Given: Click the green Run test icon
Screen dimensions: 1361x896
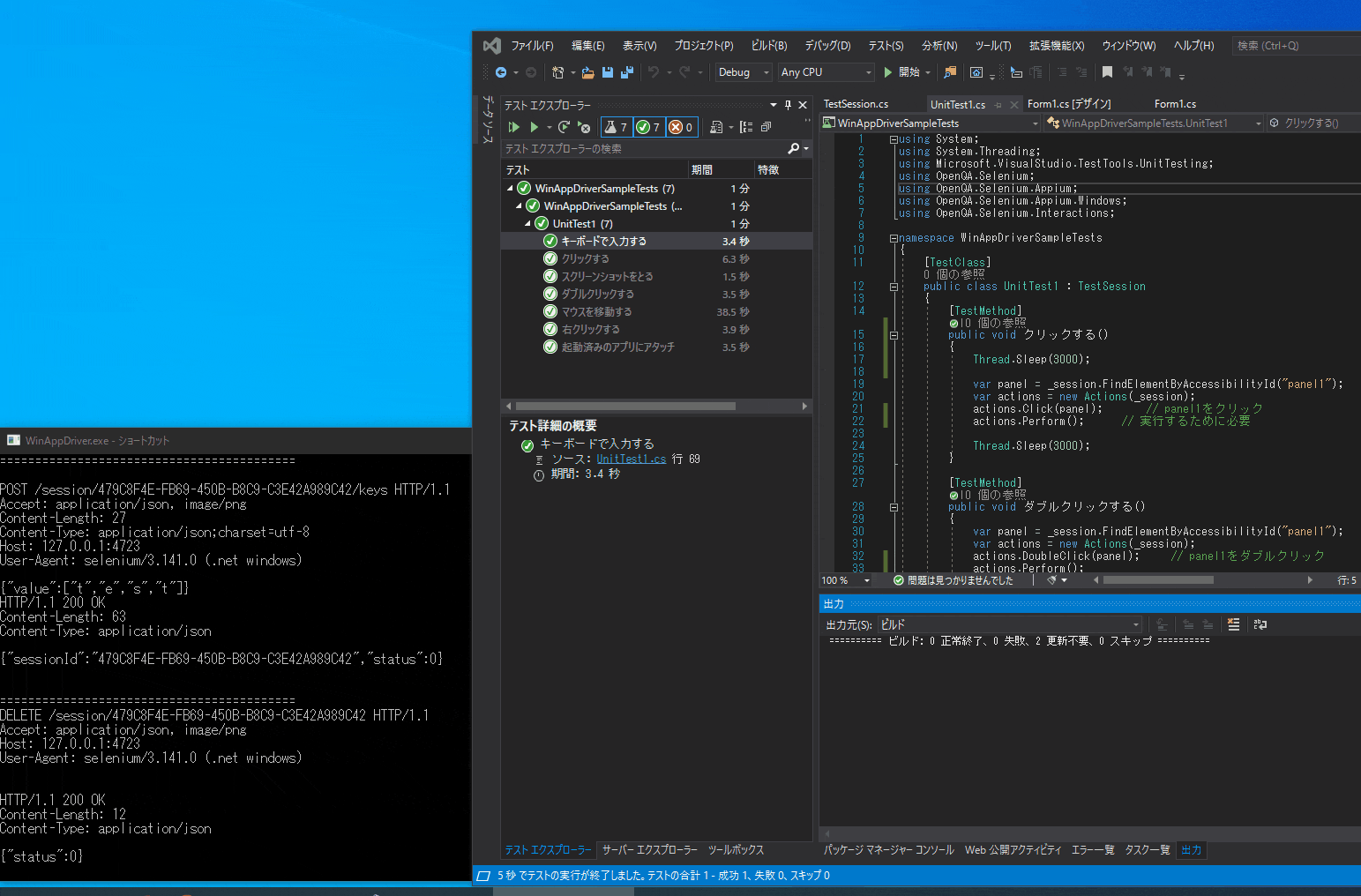Looking at the screenshot, I should pos(534,127).
